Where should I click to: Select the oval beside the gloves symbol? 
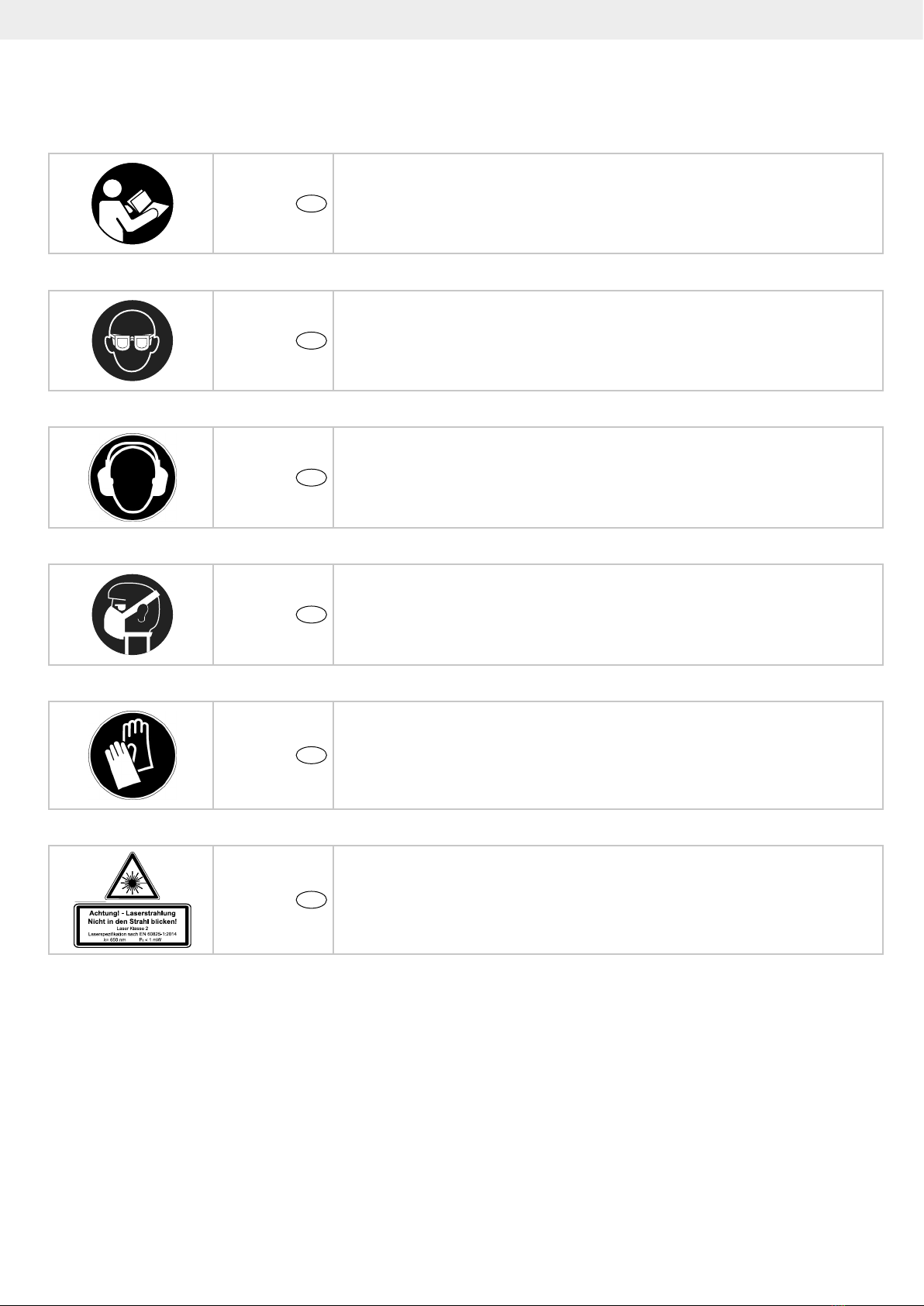(311, 756)
